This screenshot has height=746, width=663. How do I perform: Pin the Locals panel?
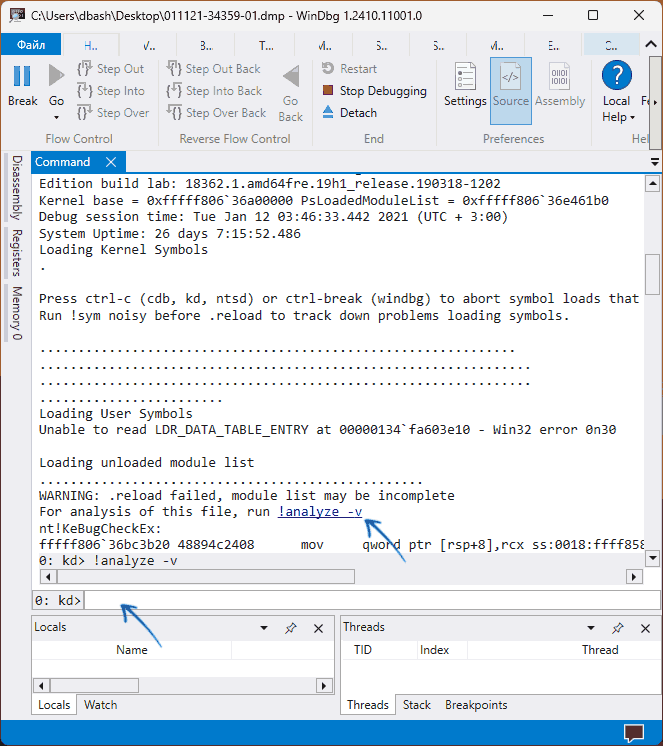291,628
